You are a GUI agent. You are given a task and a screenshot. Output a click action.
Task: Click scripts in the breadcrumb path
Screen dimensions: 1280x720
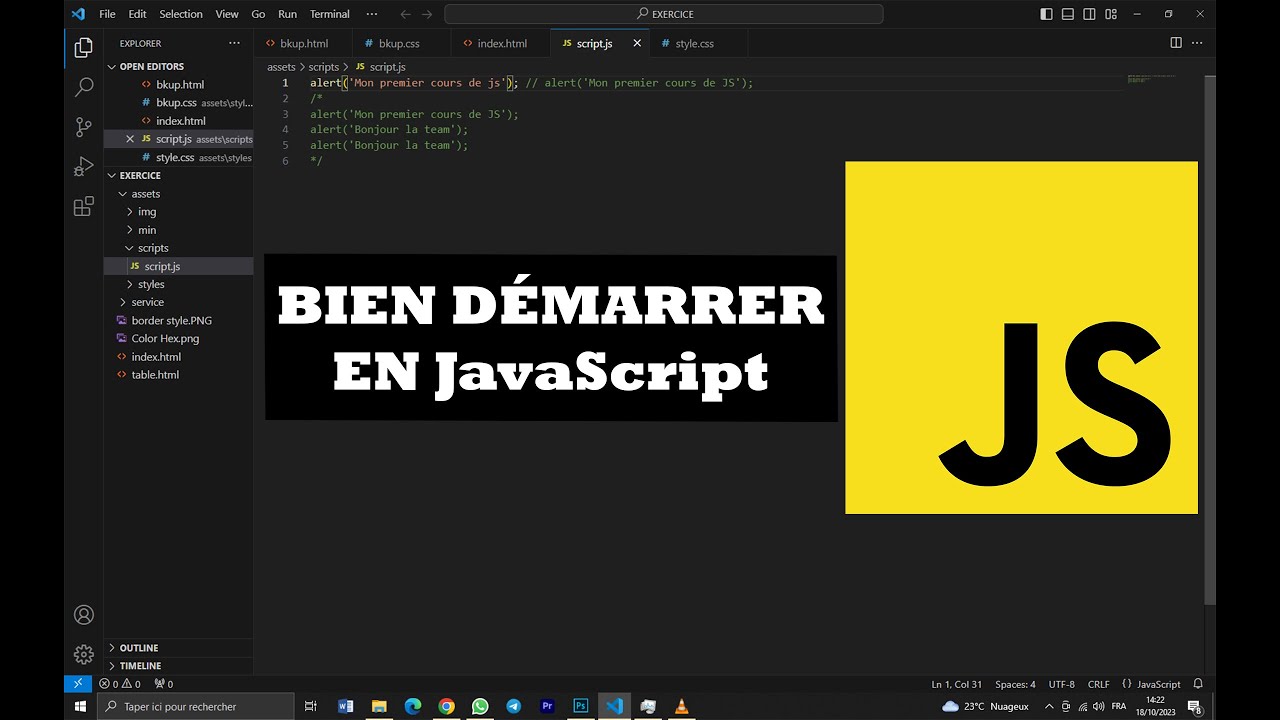pyautogui.click(x=323, y=67)
